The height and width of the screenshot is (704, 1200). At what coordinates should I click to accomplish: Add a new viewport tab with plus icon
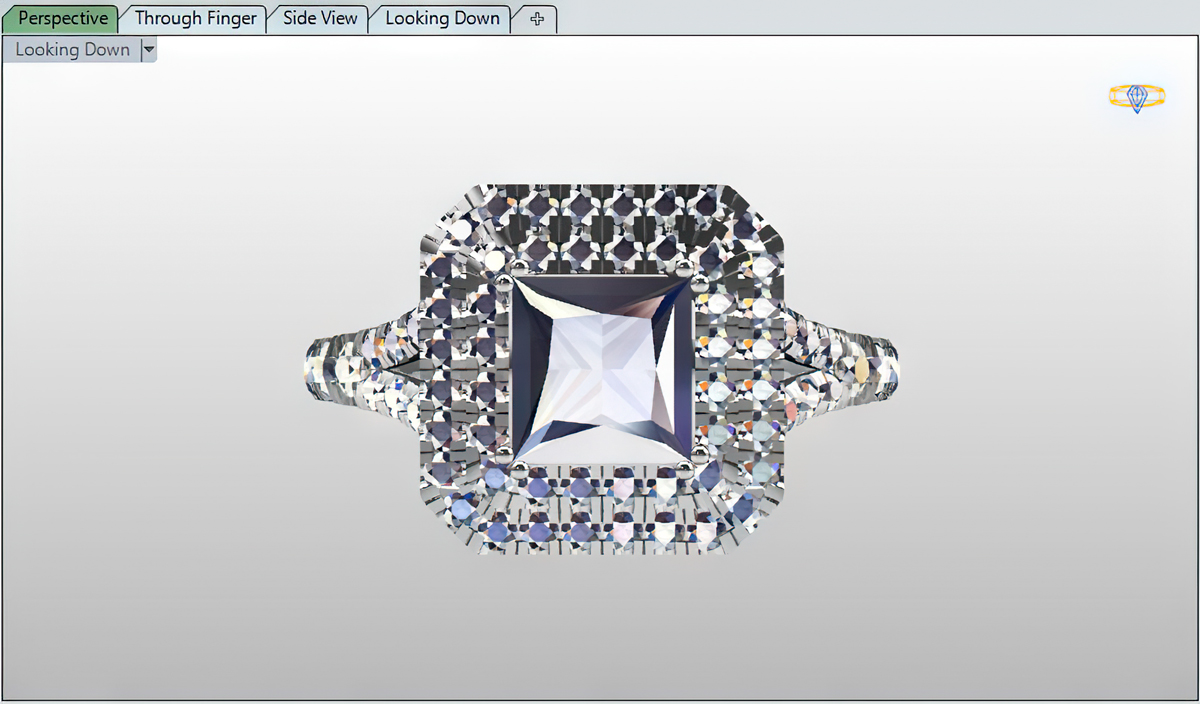[x=537, y=19]
